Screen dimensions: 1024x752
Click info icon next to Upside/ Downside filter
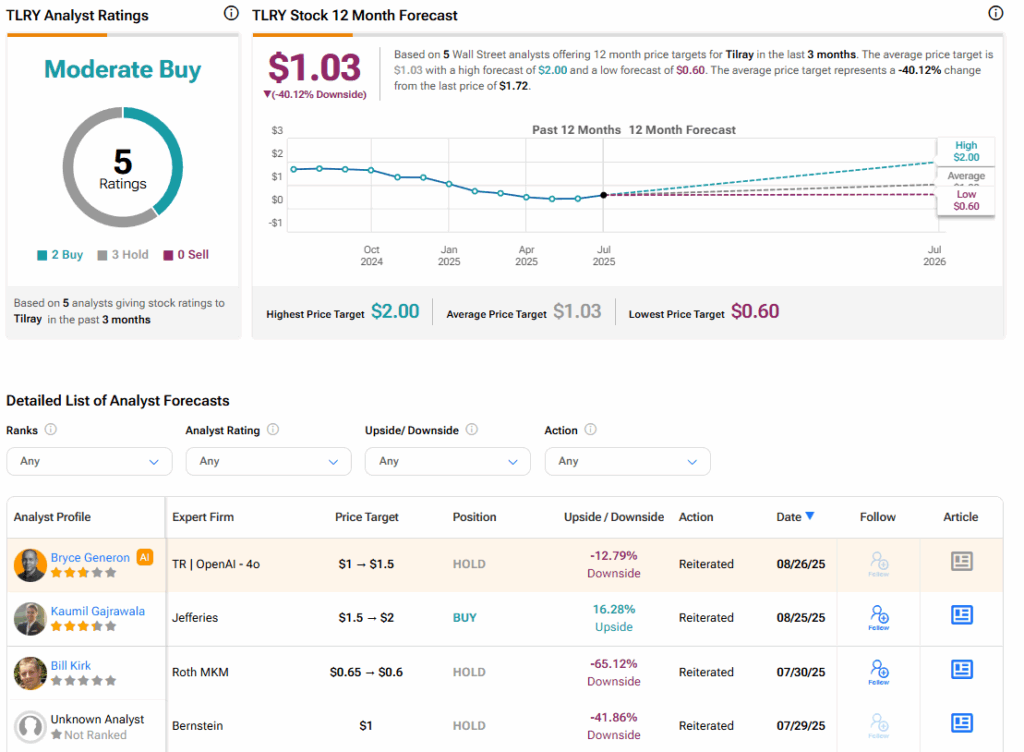pos(472,430)
